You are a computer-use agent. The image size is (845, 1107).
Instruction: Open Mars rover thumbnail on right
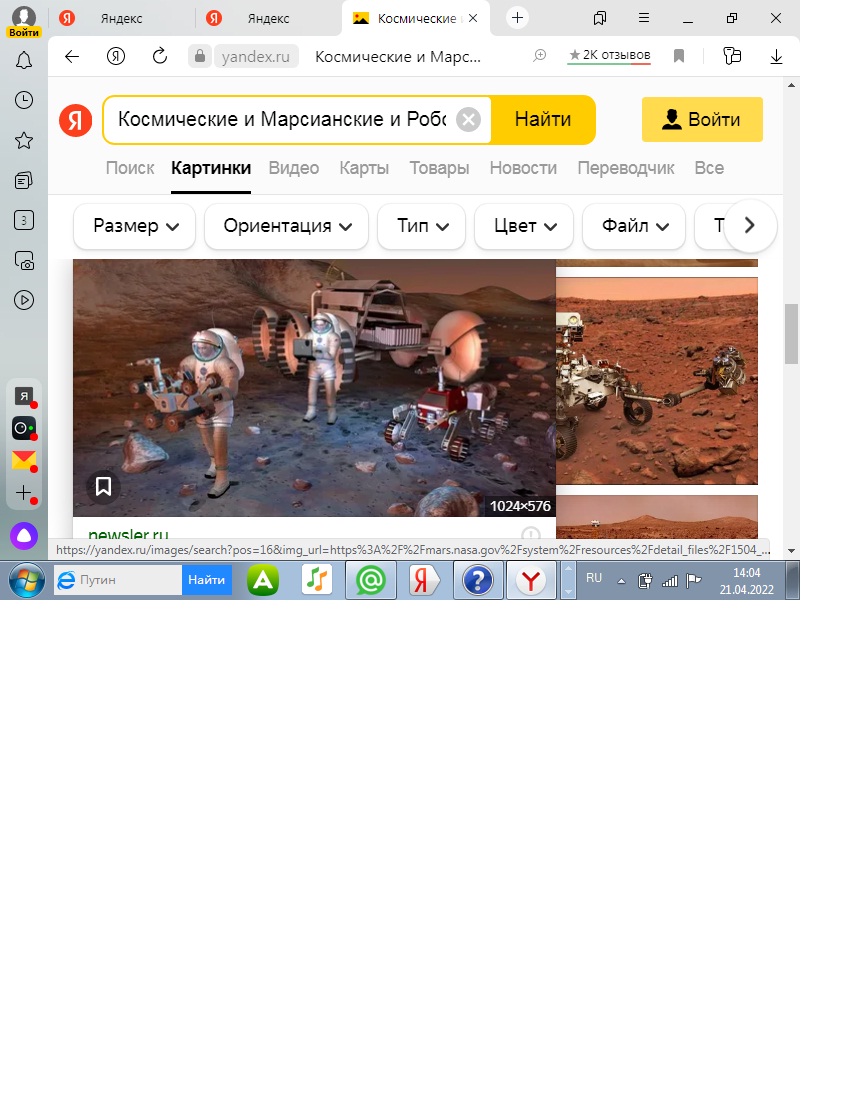[657, 381]
